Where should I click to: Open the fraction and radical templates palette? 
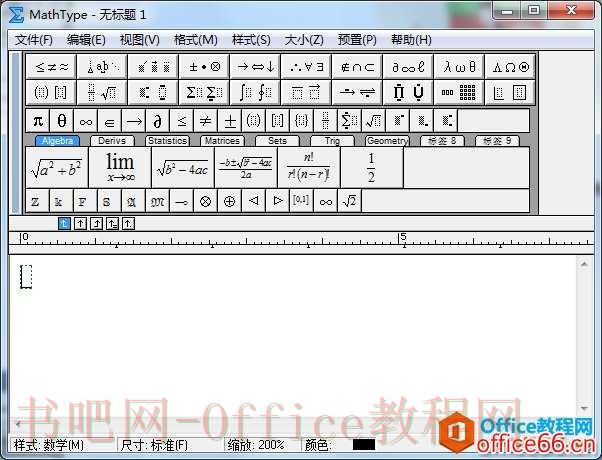[102, 92]
